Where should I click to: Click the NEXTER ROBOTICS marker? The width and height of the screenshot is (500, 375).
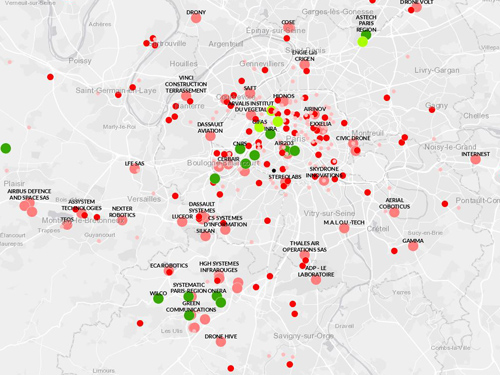[122, 220]
